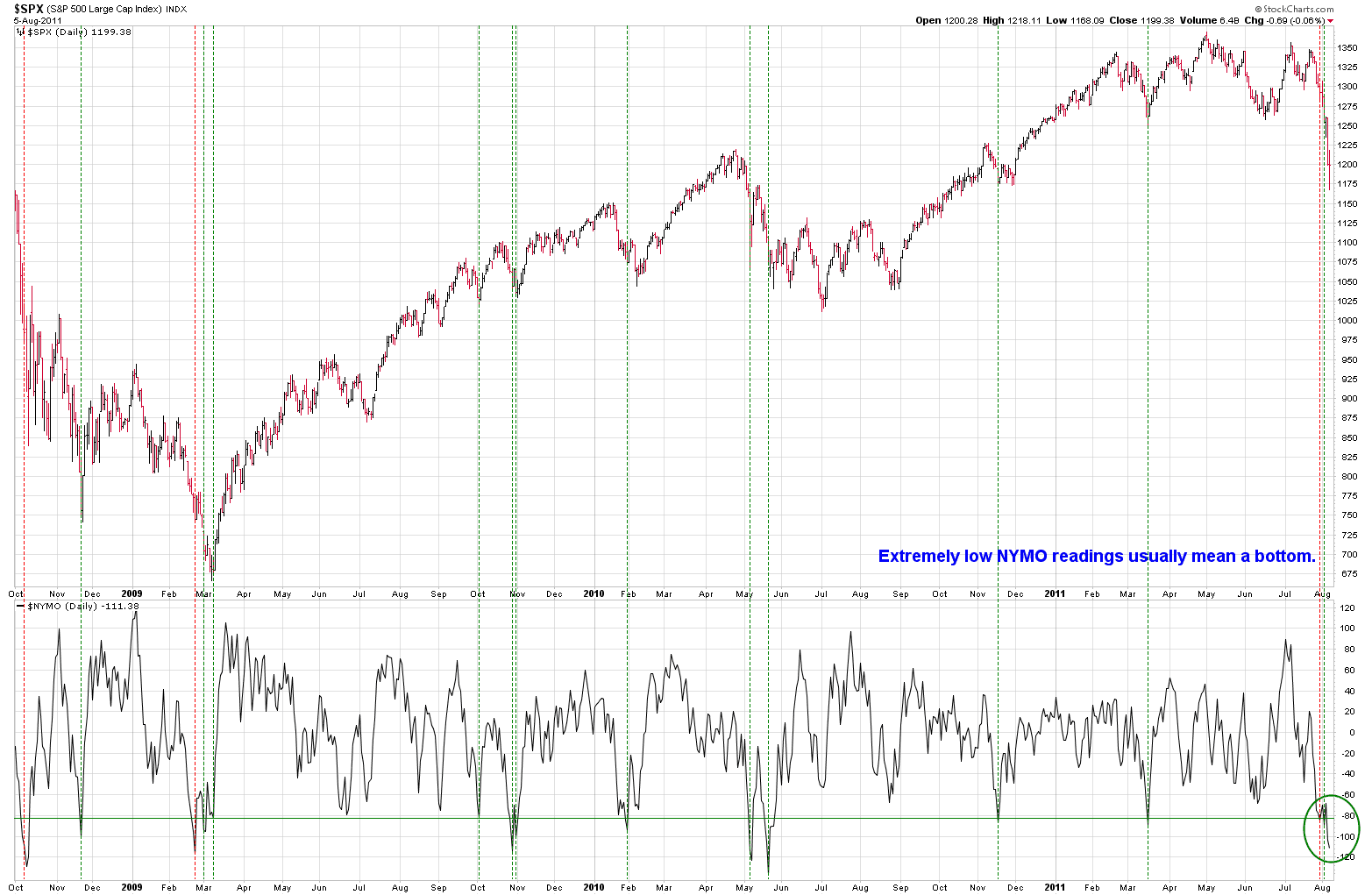
Task: Click the 950 price axis label
Action: pos(1350,359)
